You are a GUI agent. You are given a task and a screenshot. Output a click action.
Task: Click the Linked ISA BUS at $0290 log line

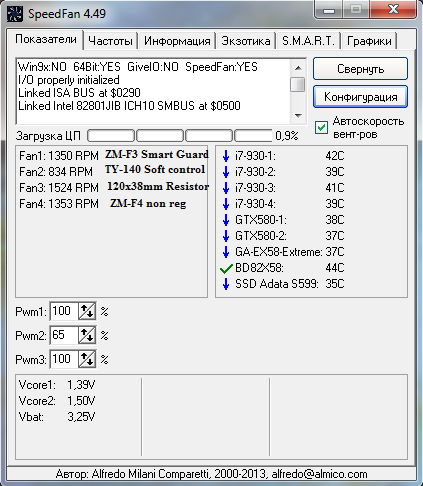coord(79,93)
